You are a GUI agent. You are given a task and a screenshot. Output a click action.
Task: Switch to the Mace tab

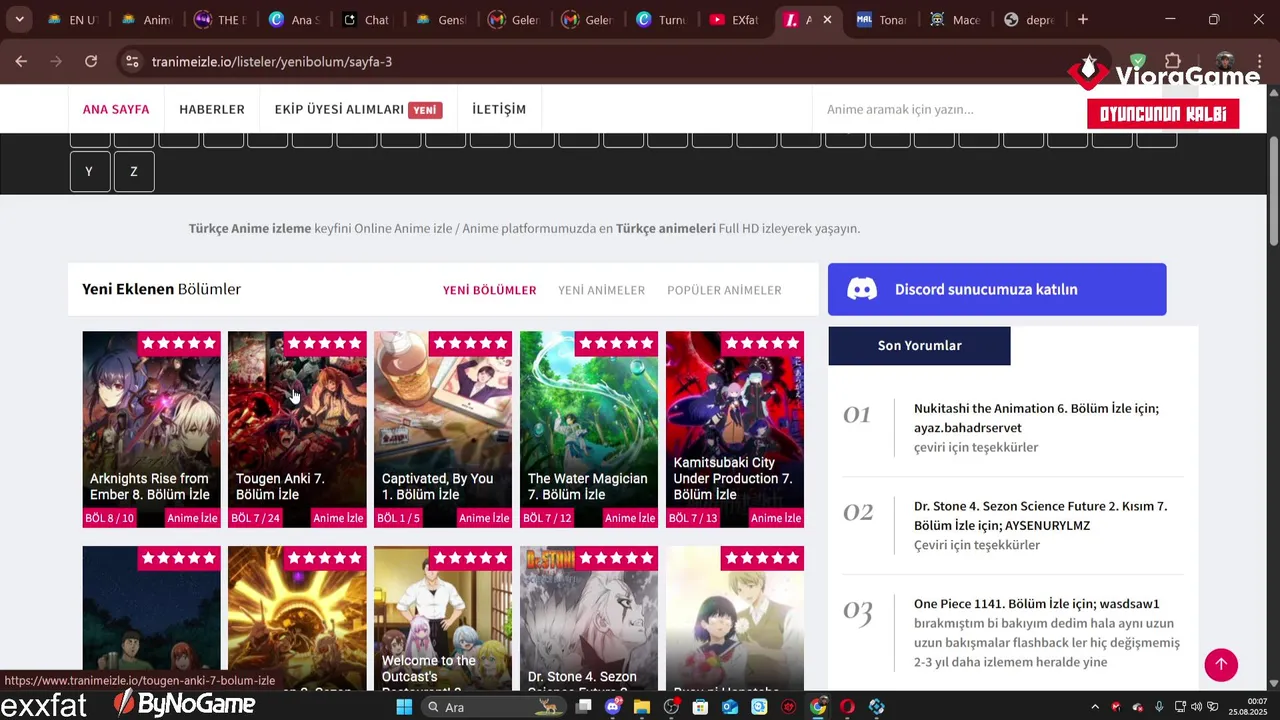coord(955,20)
